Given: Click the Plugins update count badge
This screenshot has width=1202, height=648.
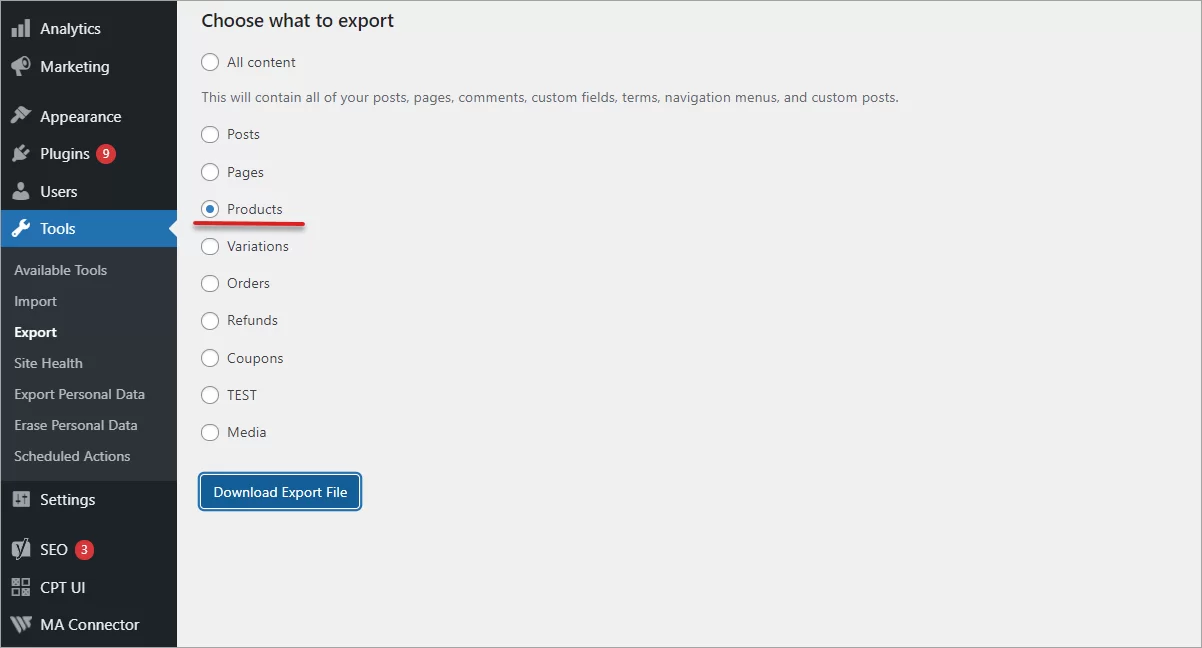Looking at the screenshot, I should 102,153.
